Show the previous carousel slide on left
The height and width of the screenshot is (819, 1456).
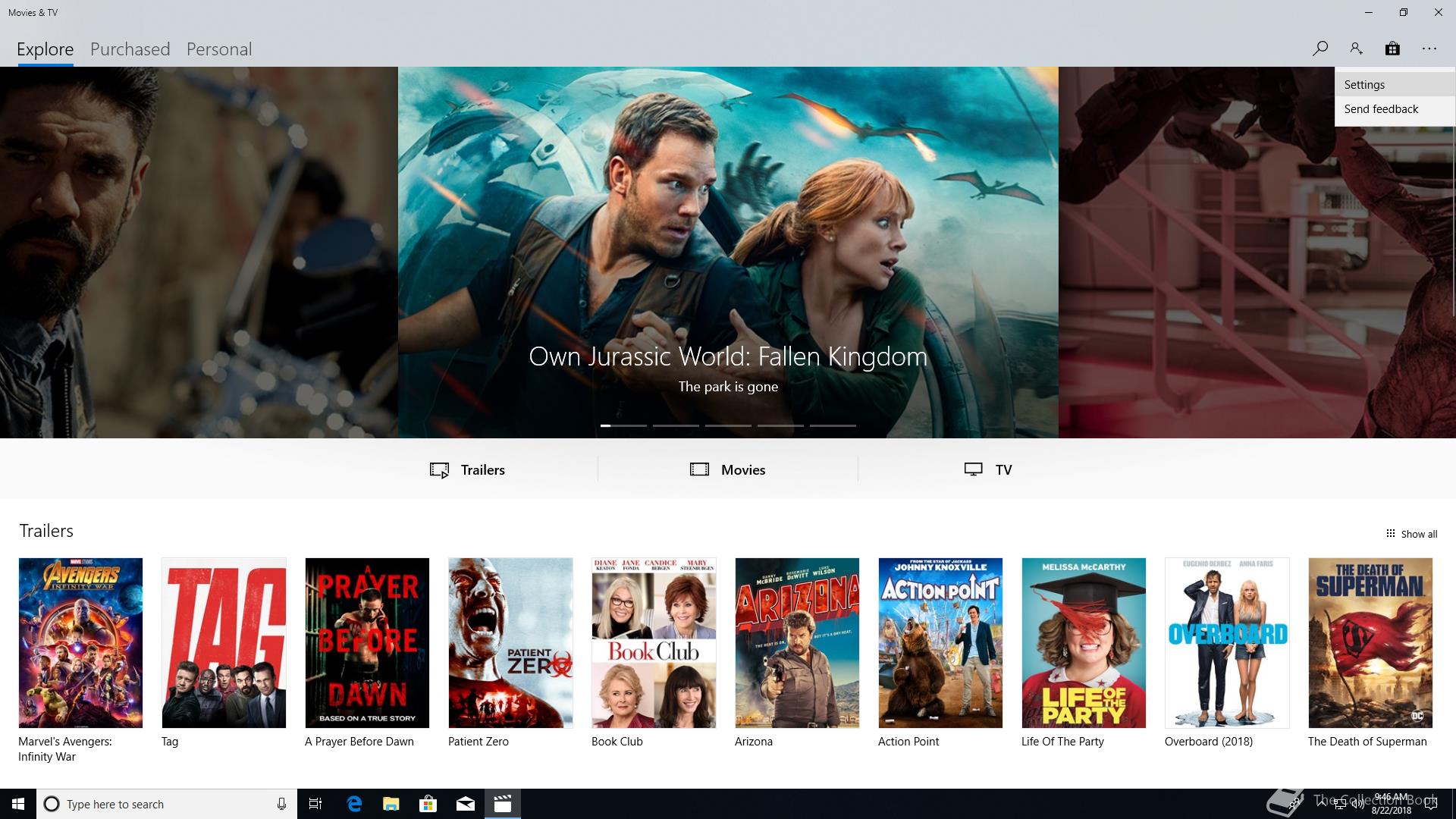(199, 253)
